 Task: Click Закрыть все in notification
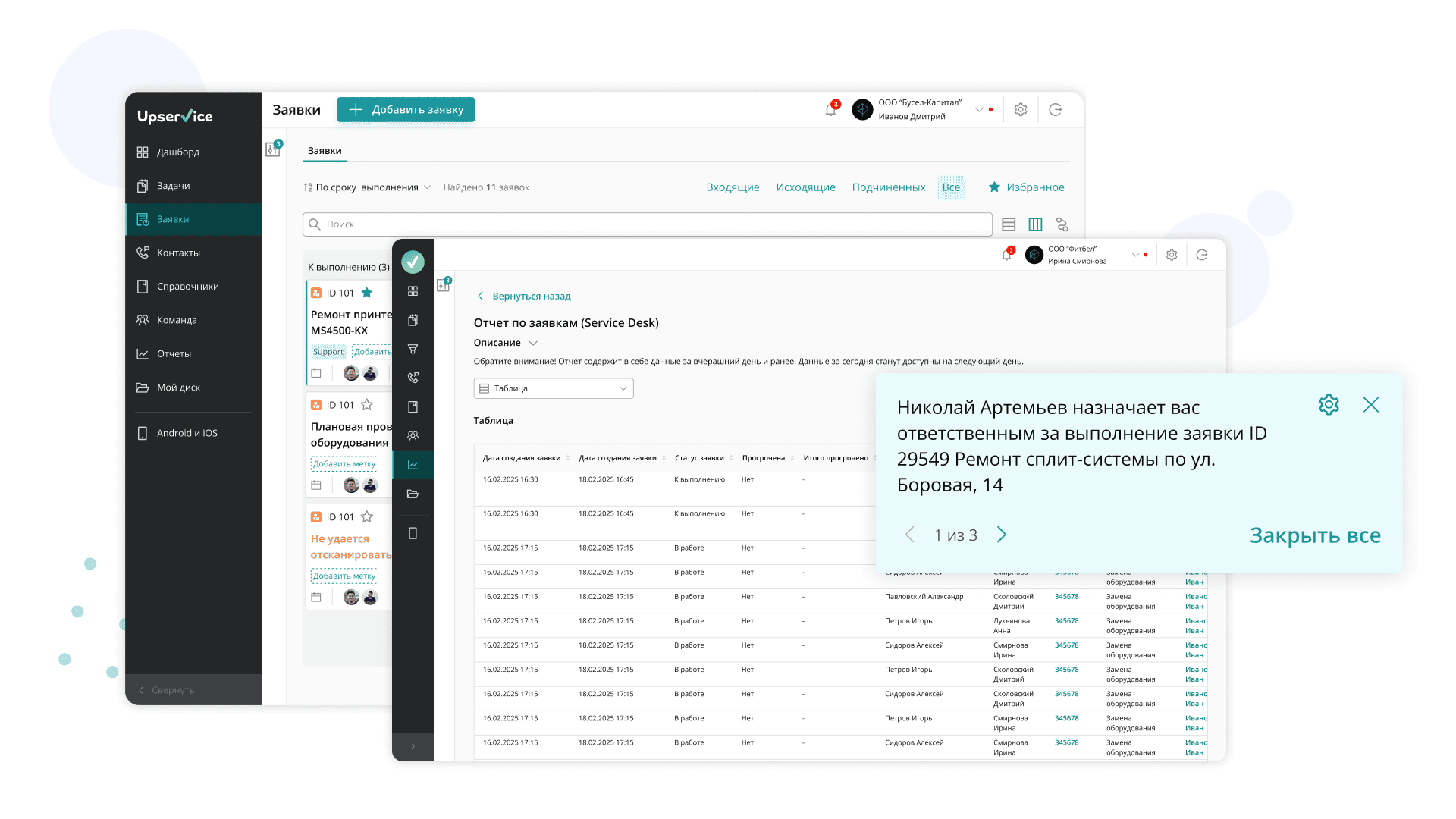[x=1315, y=535]
